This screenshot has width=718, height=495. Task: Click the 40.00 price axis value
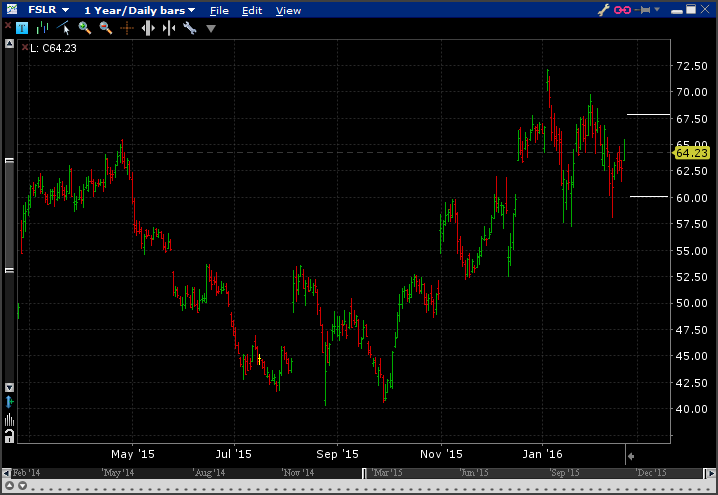tap(692, 409)
